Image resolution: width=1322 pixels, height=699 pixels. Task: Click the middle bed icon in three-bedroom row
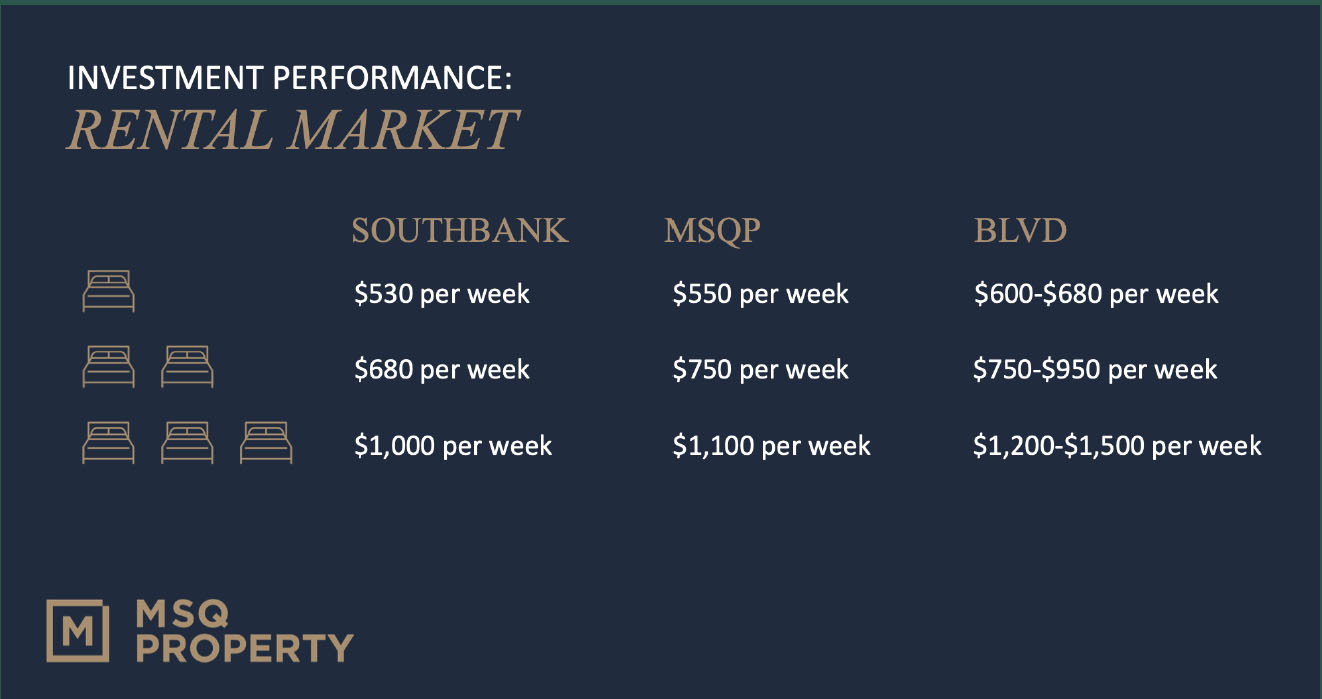click(x=187, y=443)
